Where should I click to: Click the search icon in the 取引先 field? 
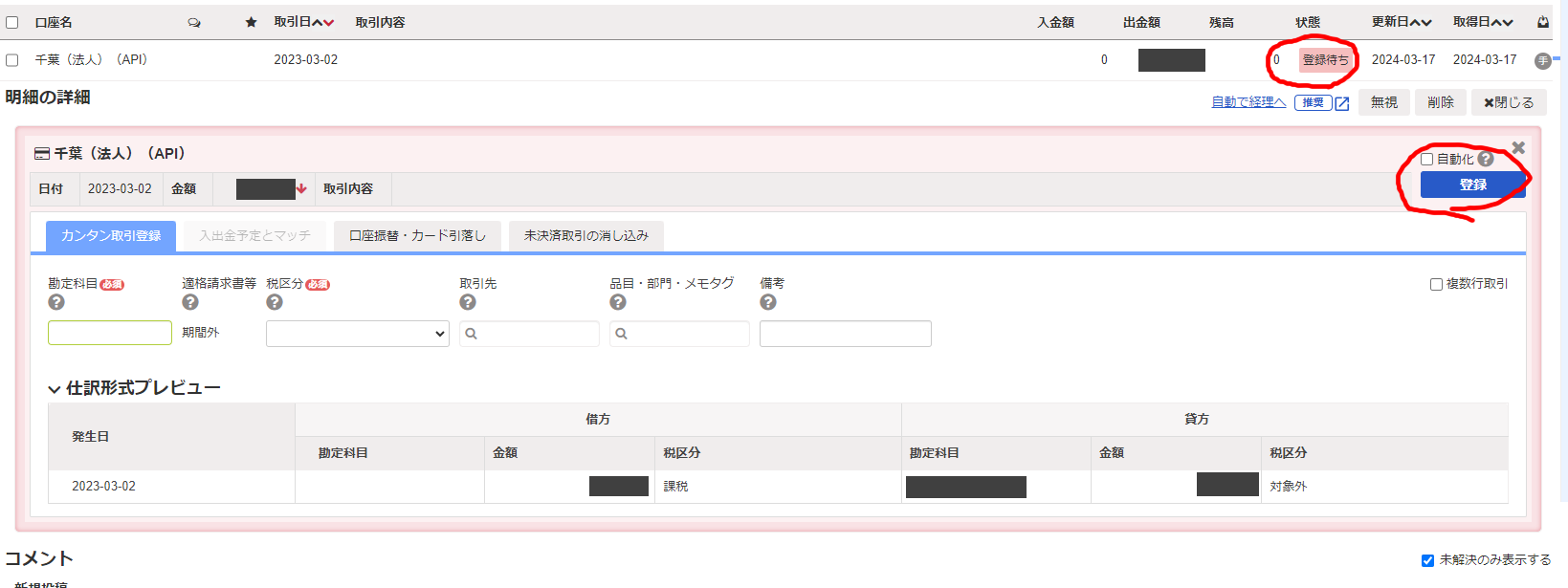471,334
